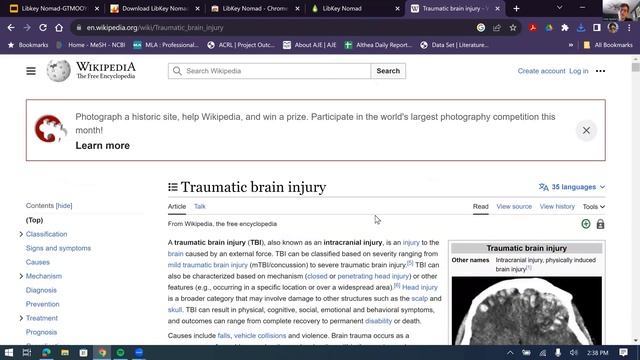Jump to (Top) in contents
Viewport: 640px width, 360px height.
pyautogui.click(x=34, y=220)
